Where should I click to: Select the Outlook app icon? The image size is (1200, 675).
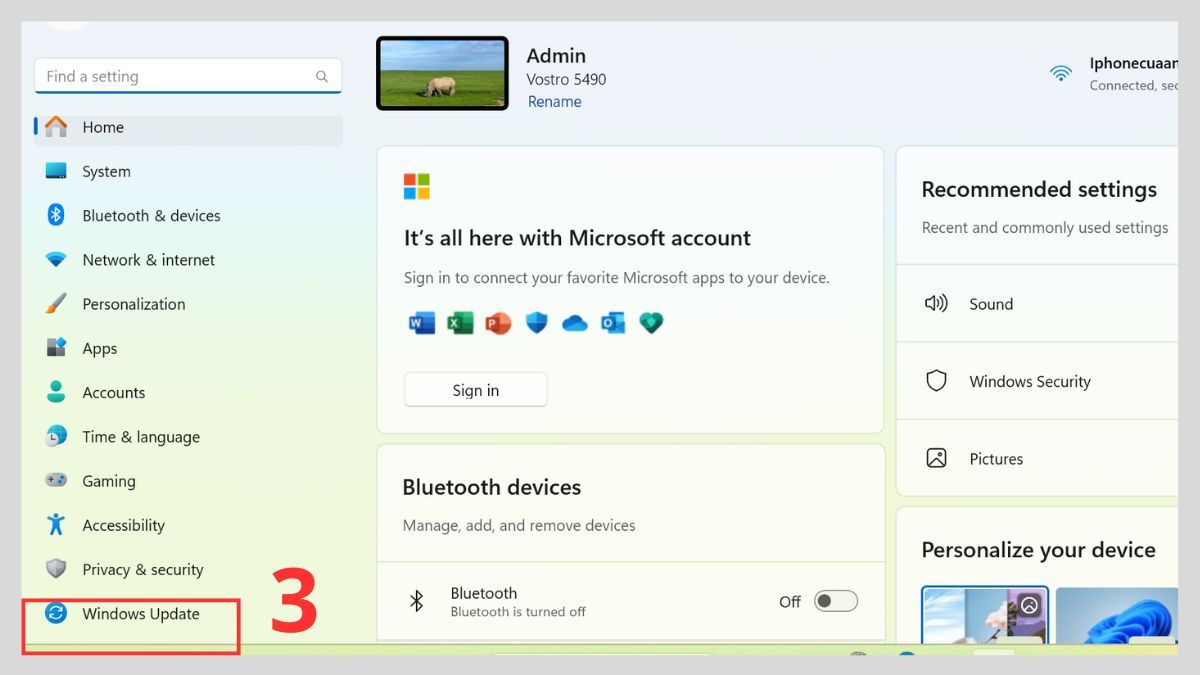(x=612, y=322)
